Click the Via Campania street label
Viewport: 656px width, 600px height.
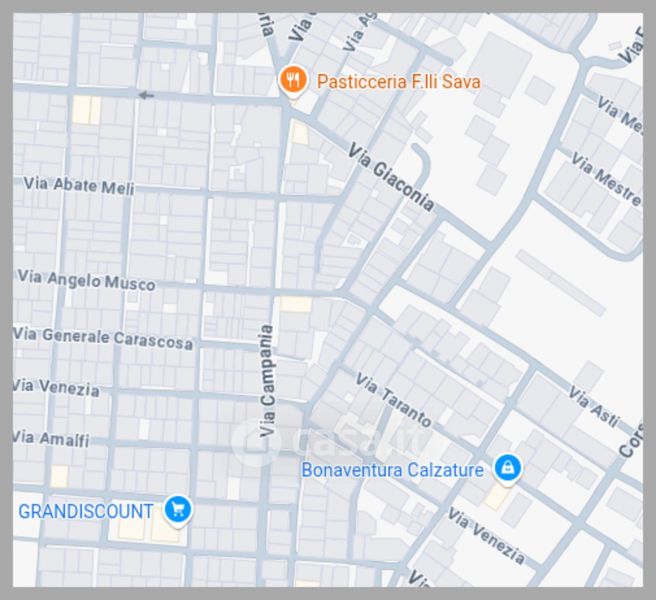(x=267, y=381)
